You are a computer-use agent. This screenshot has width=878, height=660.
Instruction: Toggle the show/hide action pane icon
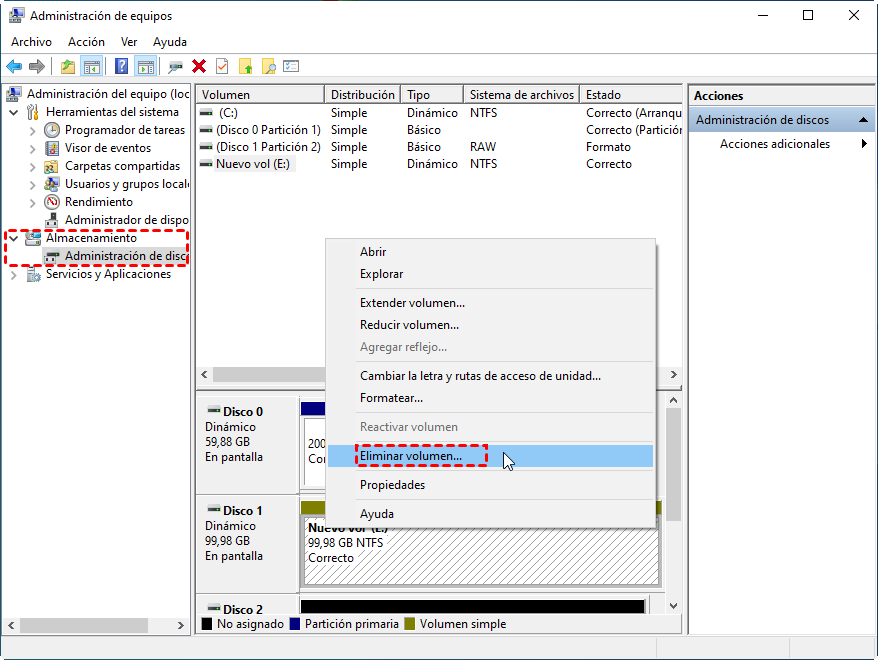146,67
